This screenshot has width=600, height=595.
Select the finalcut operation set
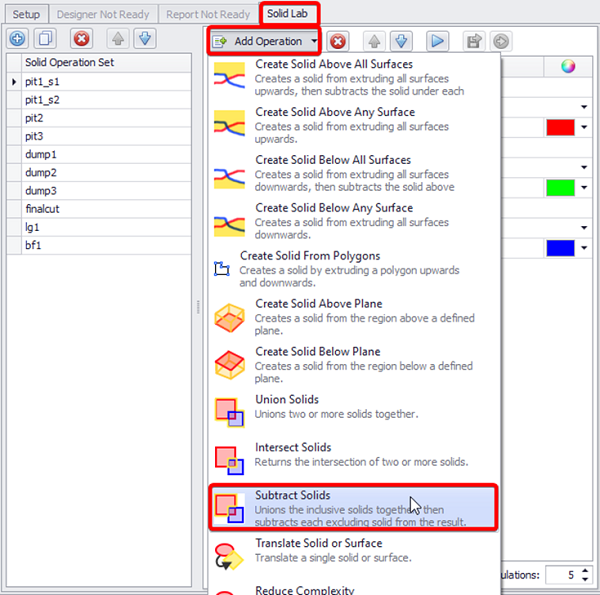pyautogui.click(x=106, y=209)
